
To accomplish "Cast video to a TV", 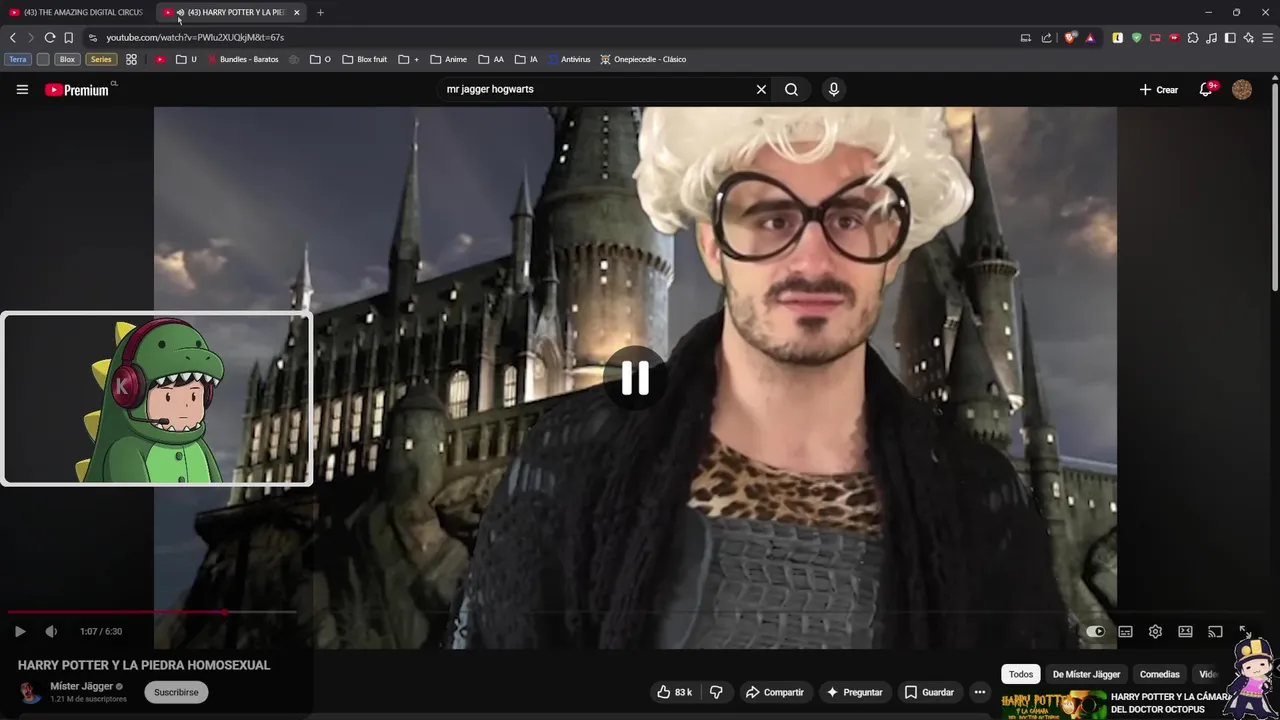I will point(1215,631).
